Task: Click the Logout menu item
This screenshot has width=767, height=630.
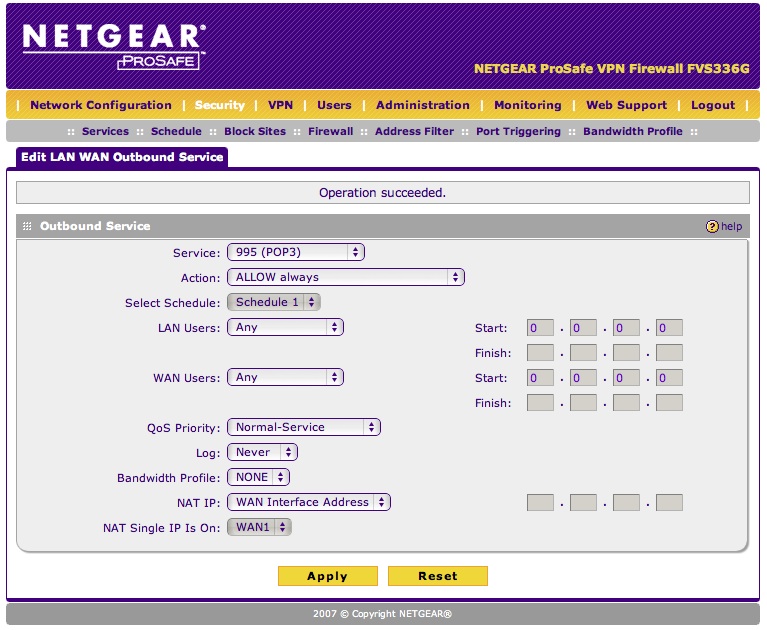Action: coord(713,105)
